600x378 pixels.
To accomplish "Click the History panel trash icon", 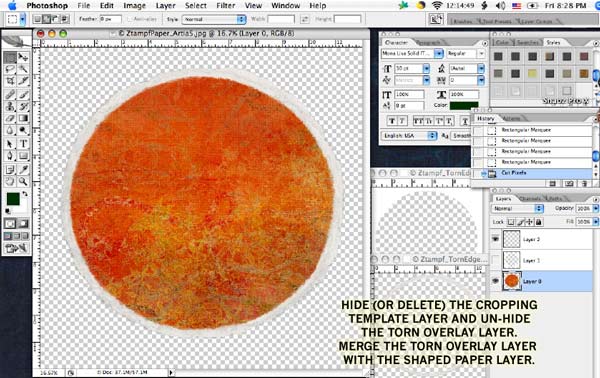I will (x=584, y=184).
